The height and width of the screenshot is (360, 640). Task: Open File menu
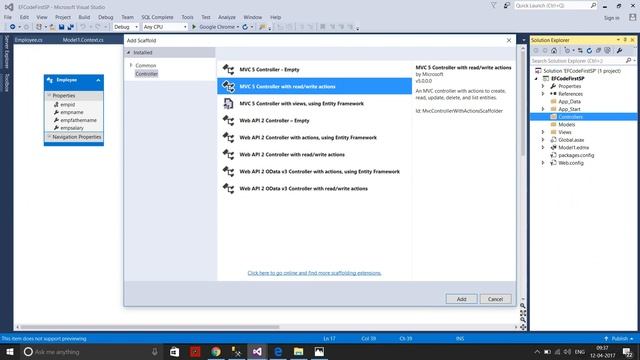tap(8, 17)
